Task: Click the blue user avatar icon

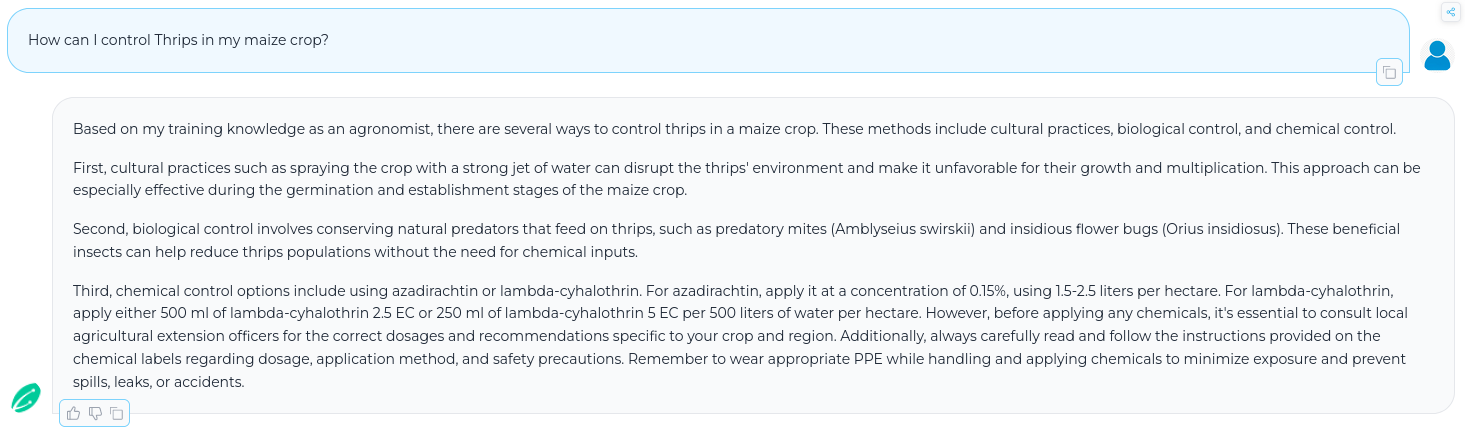Action: click(x=1437, y=56)
